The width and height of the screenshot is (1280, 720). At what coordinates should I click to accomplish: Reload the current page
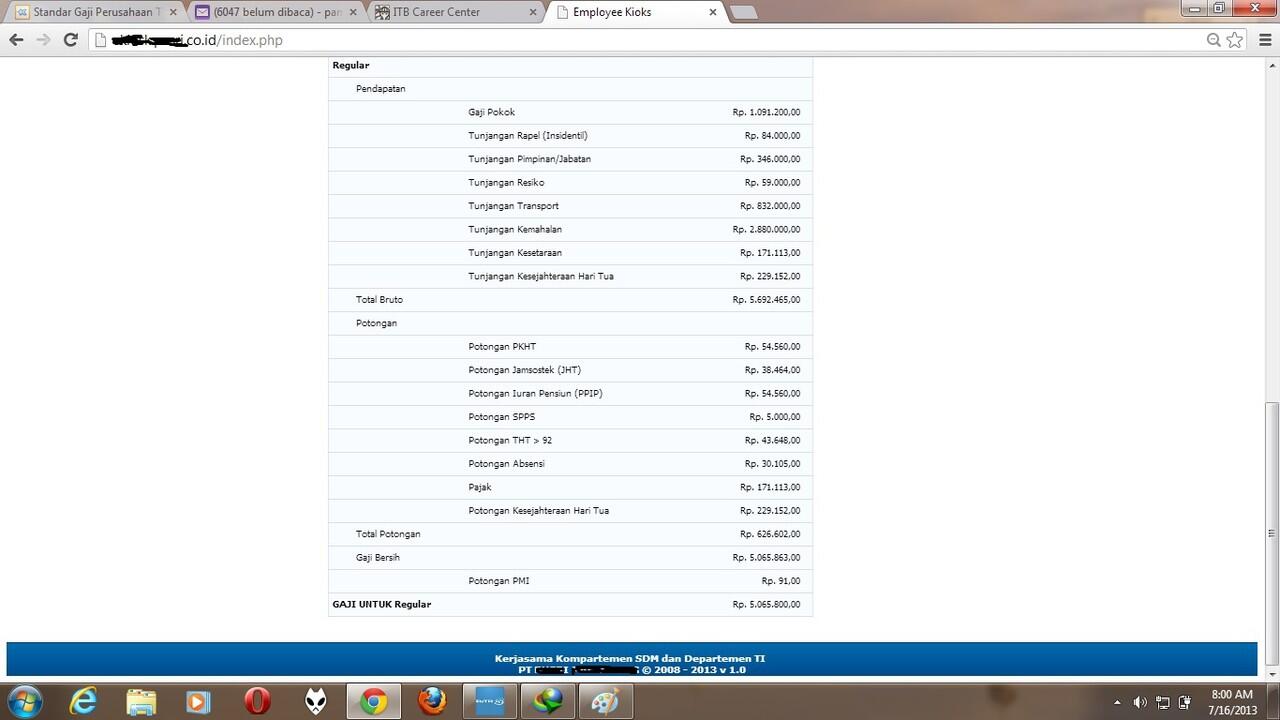(x=70, y=40)
